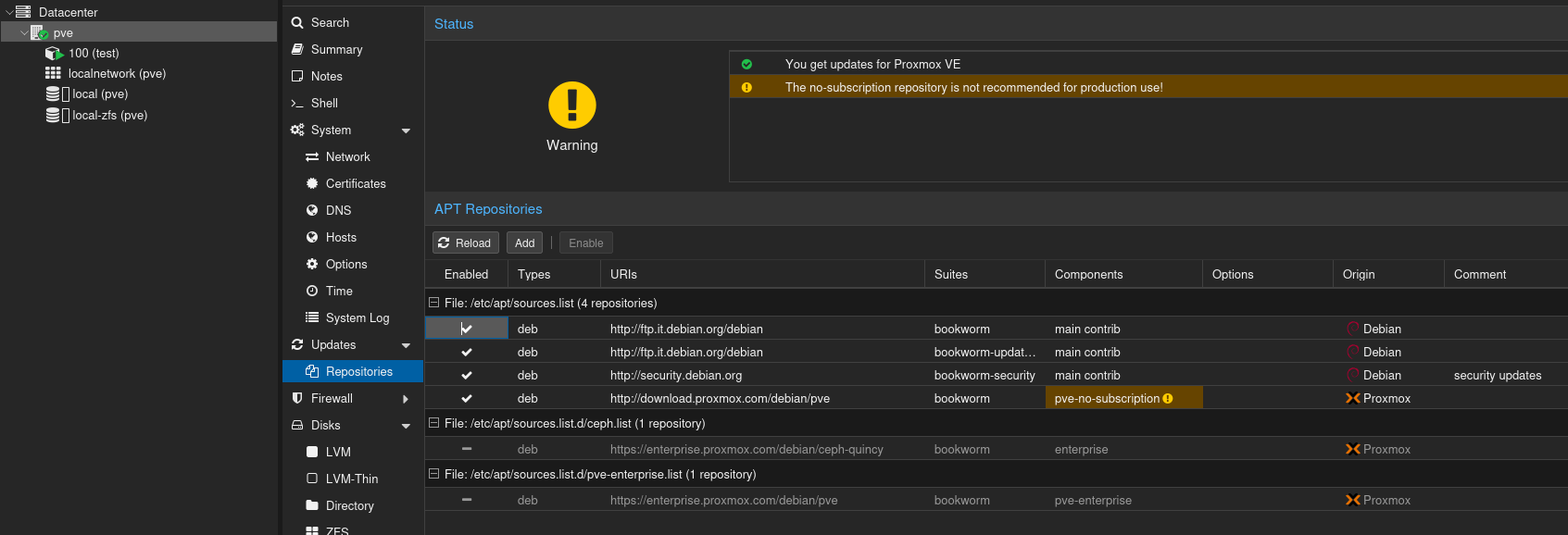Click the Updates refresh icon

(x=297, y=344)
